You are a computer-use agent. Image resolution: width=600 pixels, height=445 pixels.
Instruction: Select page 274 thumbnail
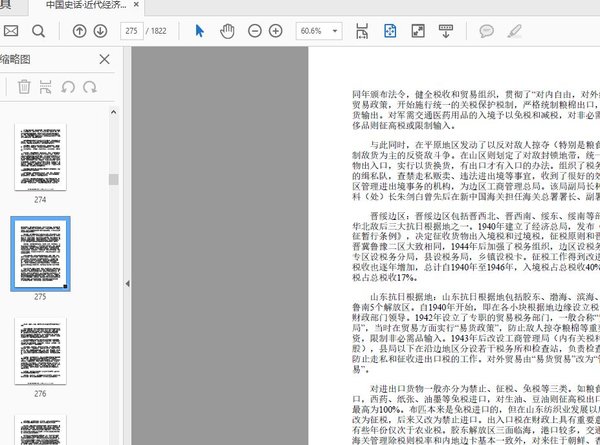[40, 158]
